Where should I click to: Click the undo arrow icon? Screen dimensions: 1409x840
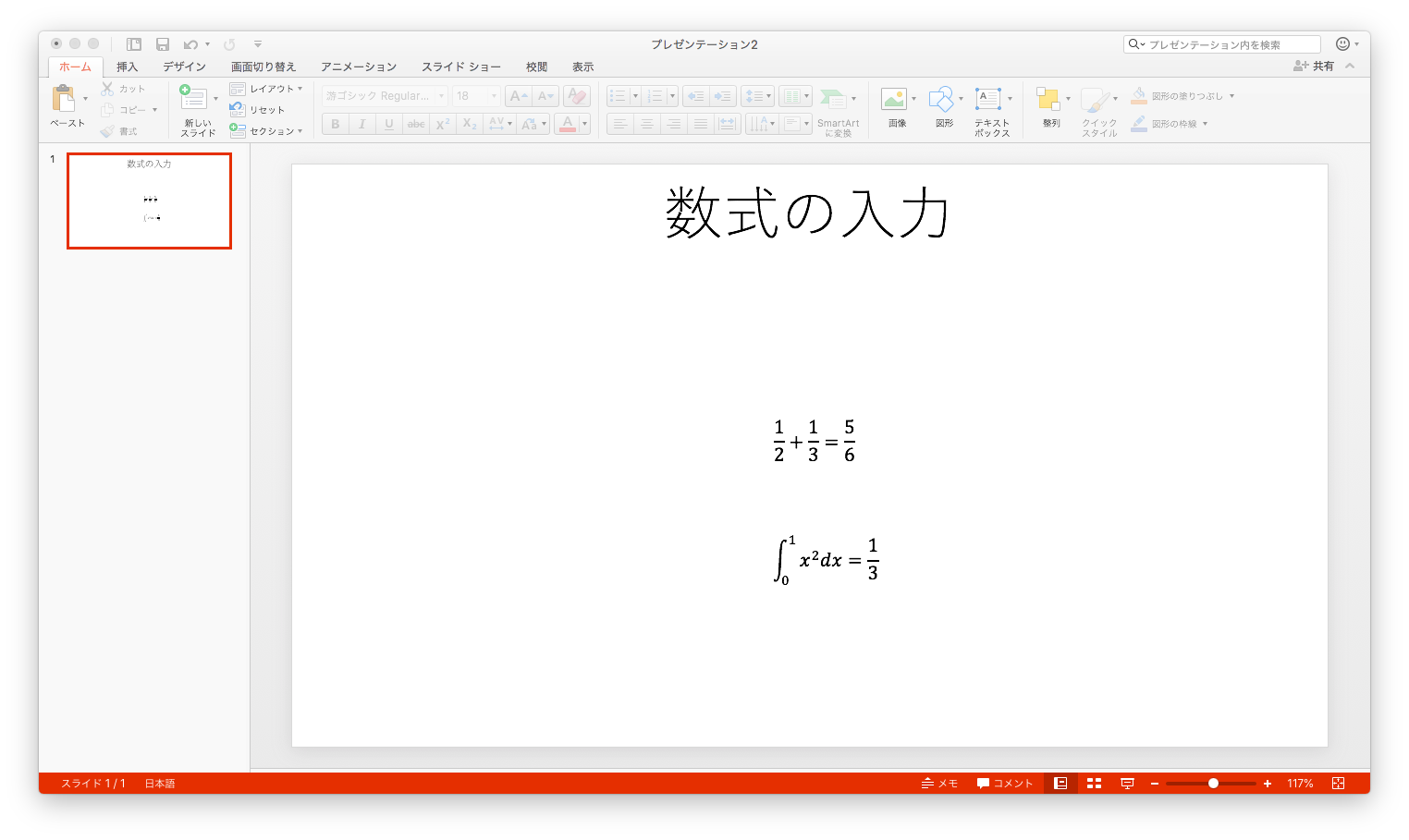click(x=190, y=44)
